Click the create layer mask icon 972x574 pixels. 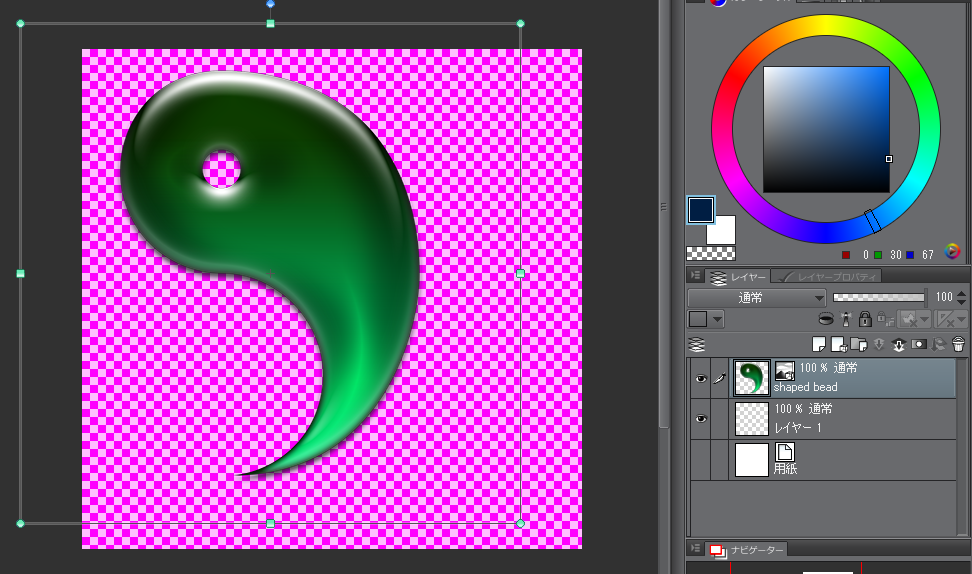tap(918, 344)
